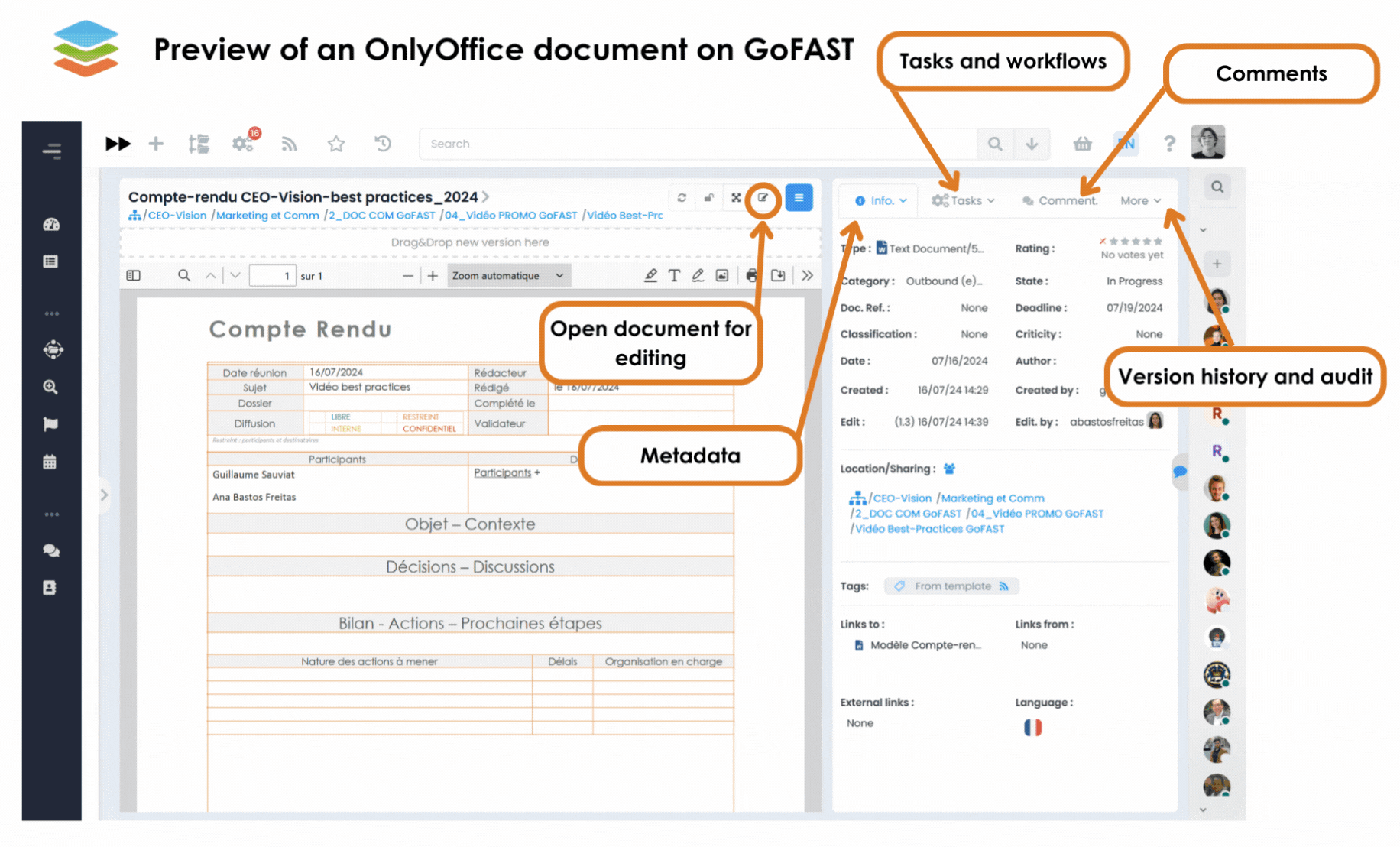Toggle the document lock icon
Image resolution: width=1400 pixels, height=847 pixels.
(708, 197)
